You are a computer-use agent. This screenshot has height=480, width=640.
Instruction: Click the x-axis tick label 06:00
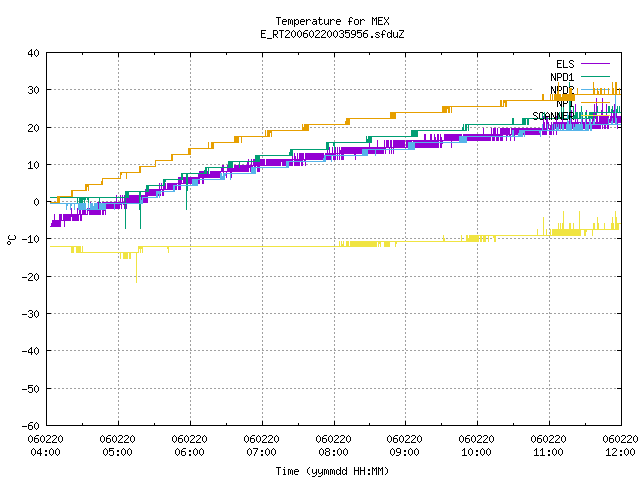pos(189,452)
